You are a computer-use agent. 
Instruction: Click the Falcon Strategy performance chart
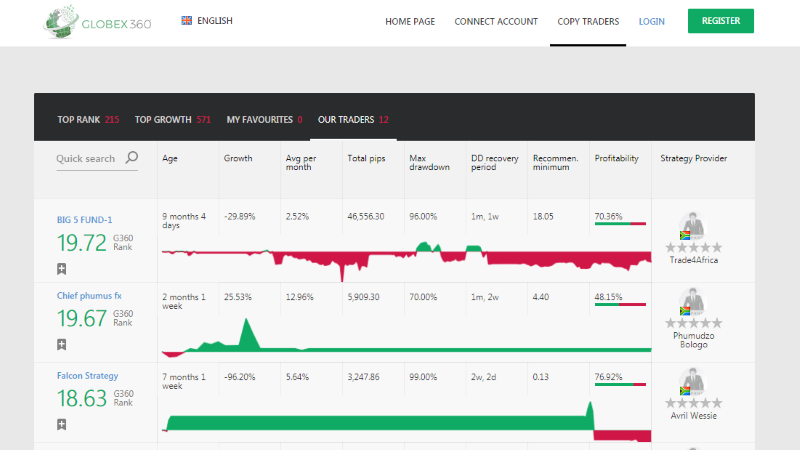click(406, 421)
